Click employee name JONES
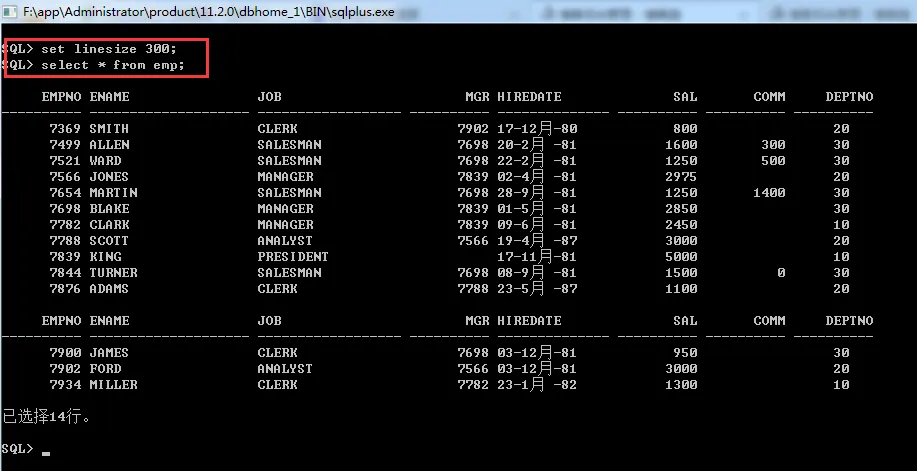This screenshot has width=917, height=471. coord(109,177)
